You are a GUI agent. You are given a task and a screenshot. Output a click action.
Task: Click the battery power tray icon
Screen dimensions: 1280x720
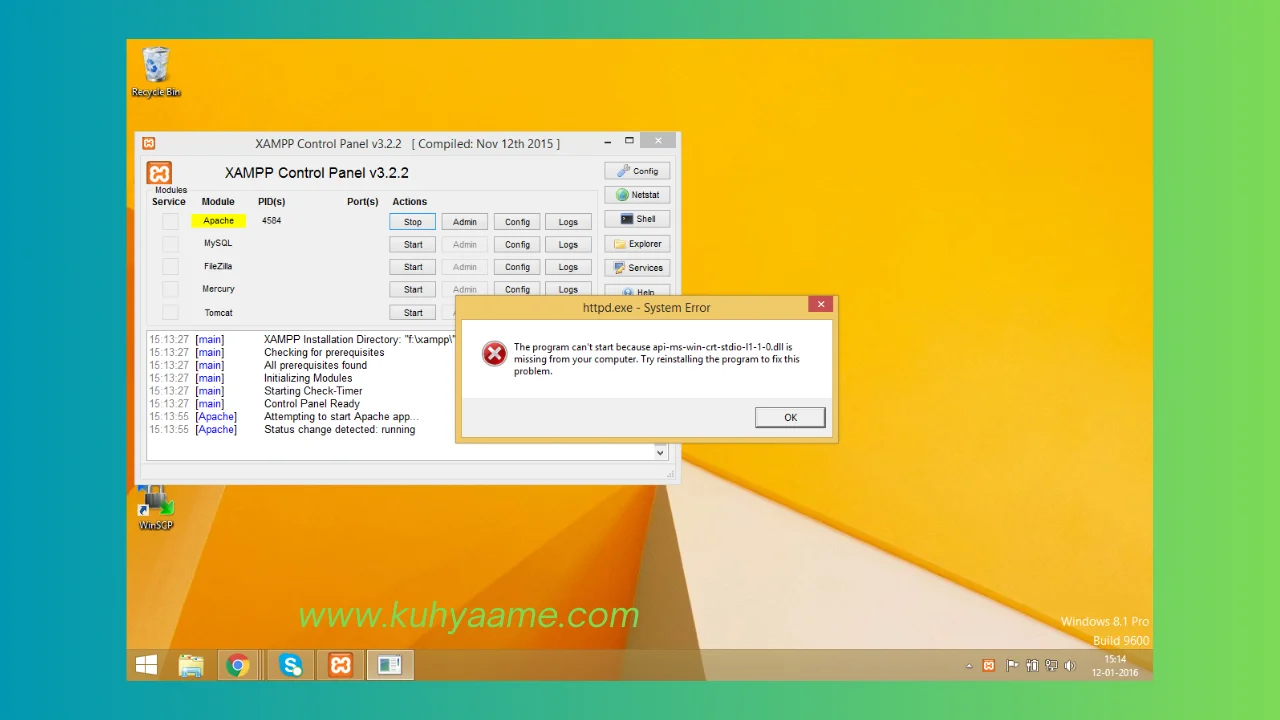click(x=1032, y=666)
